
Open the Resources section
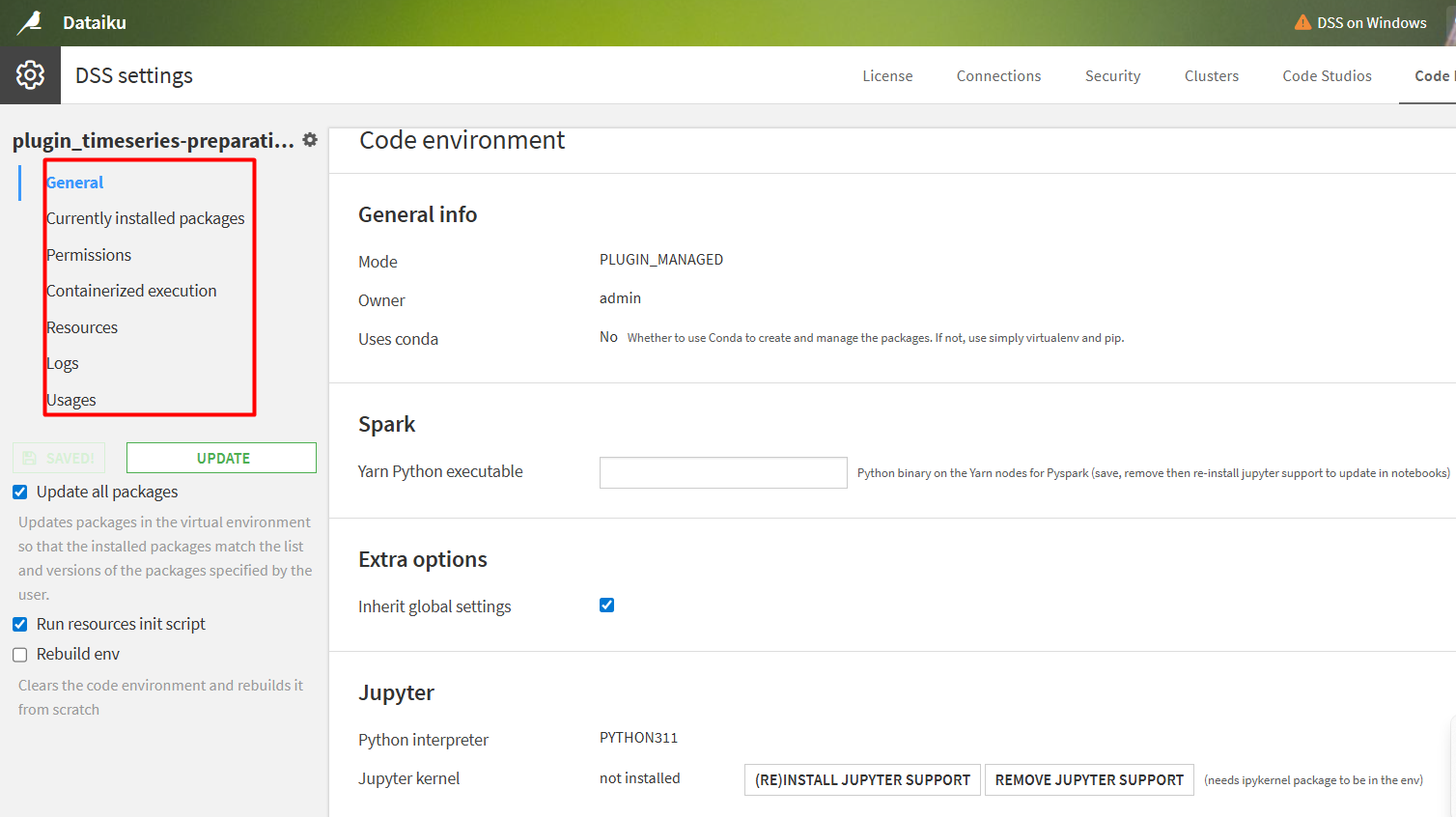(82, 327)
